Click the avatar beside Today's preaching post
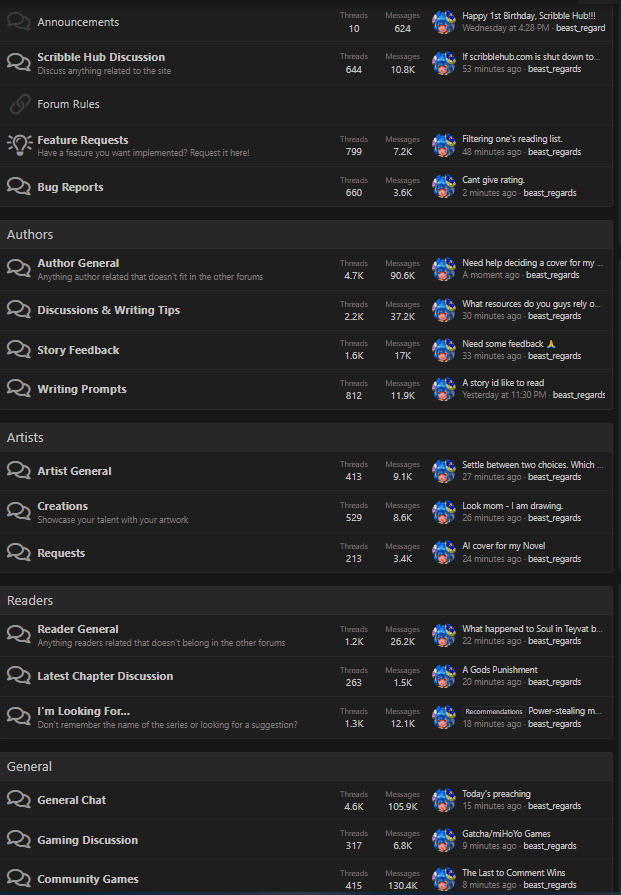Screen dimensions: 621x895 click(444, 800)
